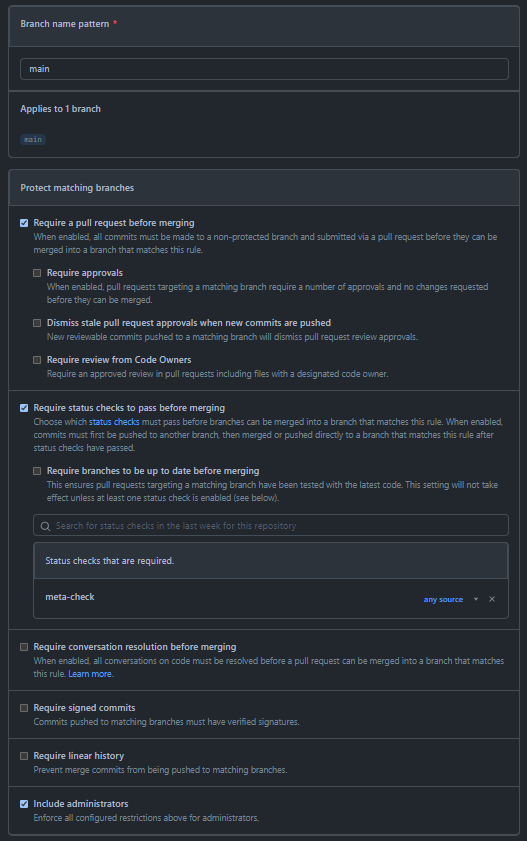Follow the Learn more link
The image size is (527, 841).
point(90,674)
